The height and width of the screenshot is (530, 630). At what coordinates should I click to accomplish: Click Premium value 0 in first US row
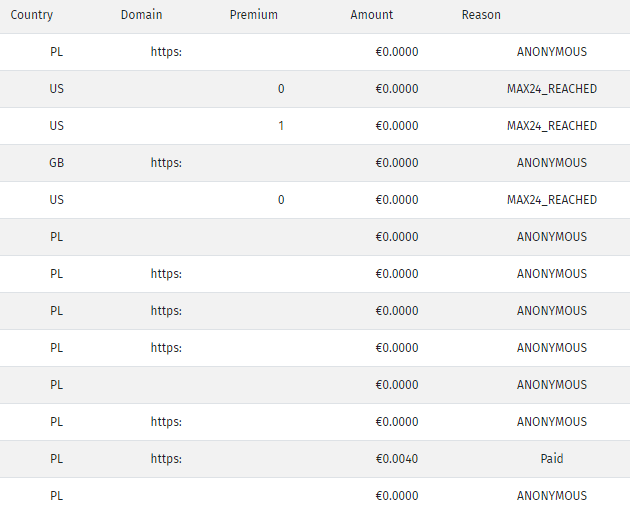(281, 89)
